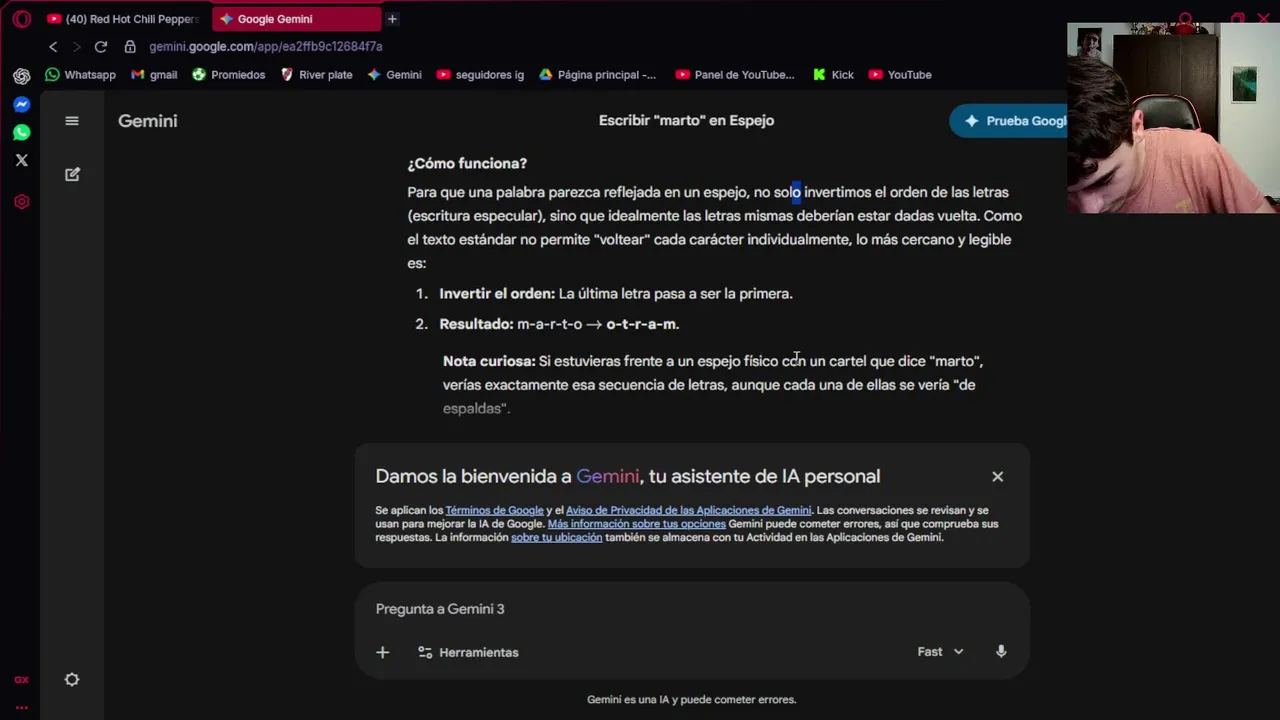Screen dimensions: 1280x720
Task: Open the Kick bookmark
Action: click(x=834, y=75)
